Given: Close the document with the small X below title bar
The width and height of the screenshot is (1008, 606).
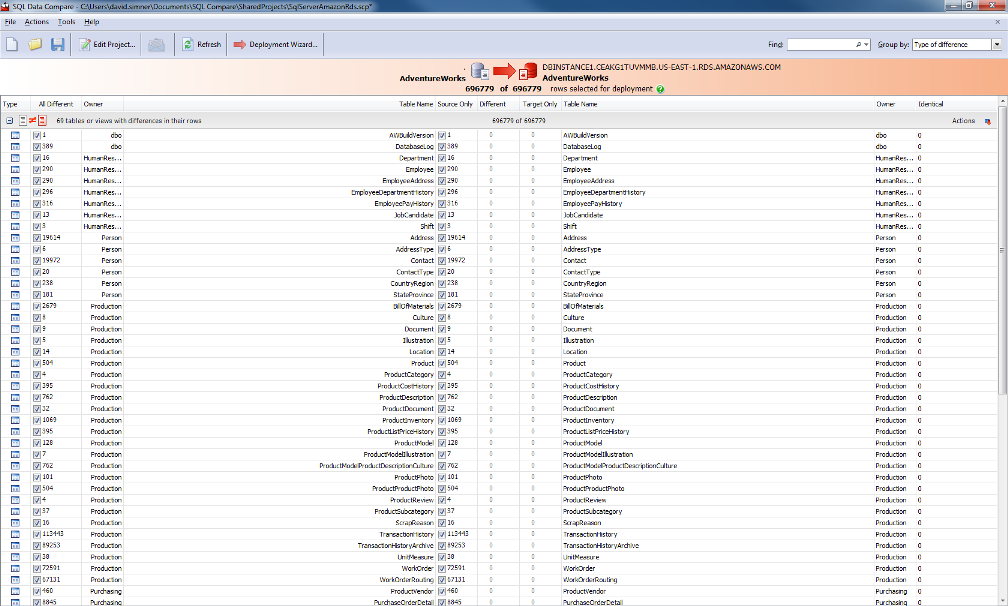Looking at the screenshot, I should coord(998,22).
